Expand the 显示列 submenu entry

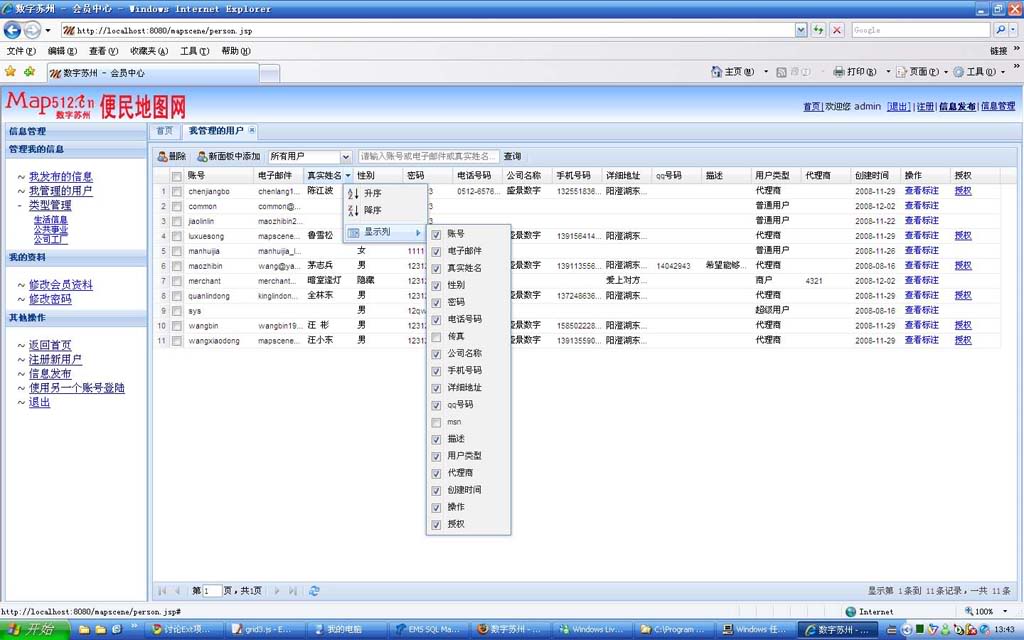pos(385,232)
